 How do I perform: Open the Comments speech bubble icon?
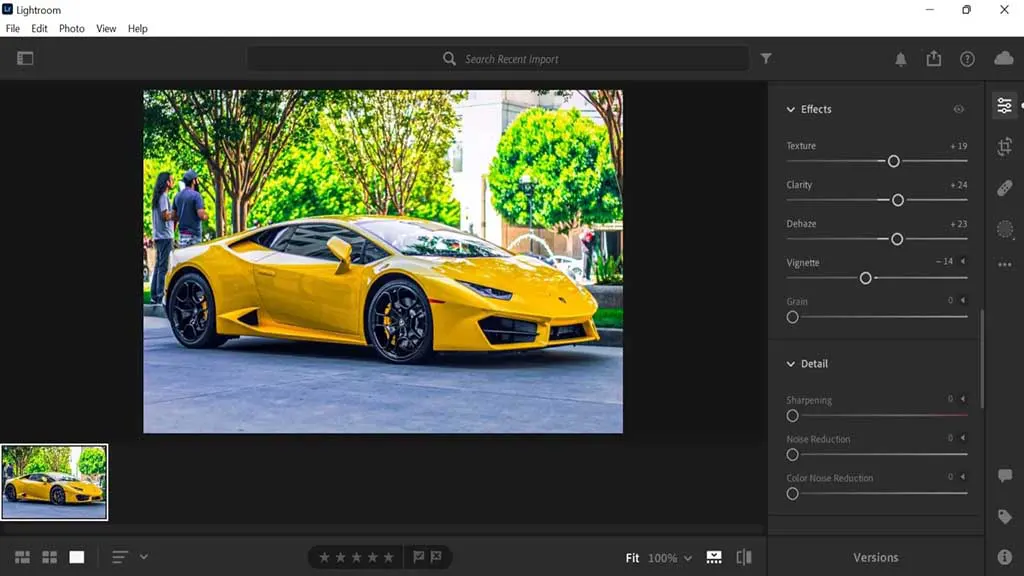pos(1004,475)
